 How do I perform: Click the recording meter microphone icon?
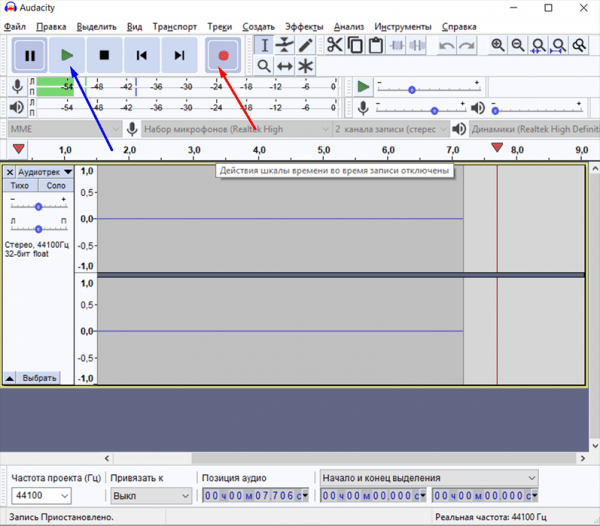[x=17, y=86]
